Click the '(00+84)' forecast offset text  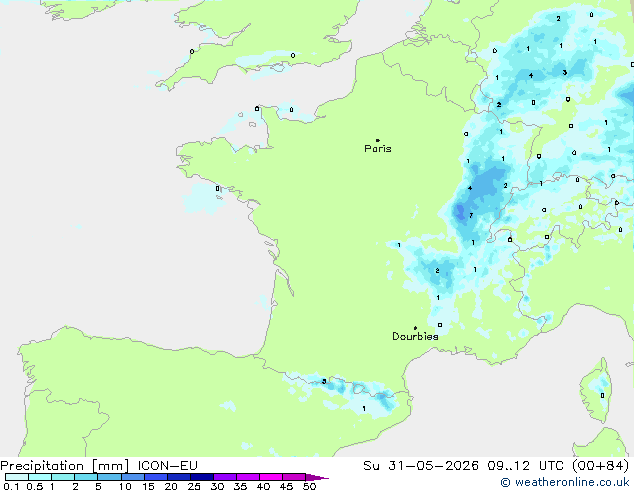click(601, 466)
